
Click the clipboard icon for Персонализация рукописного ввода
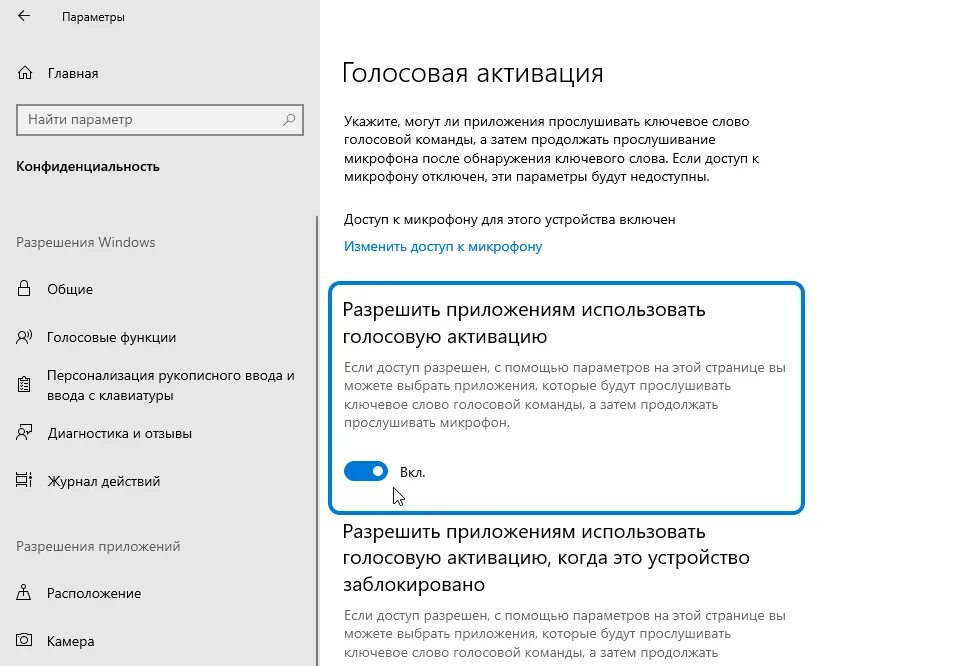(x=24, y=385)
